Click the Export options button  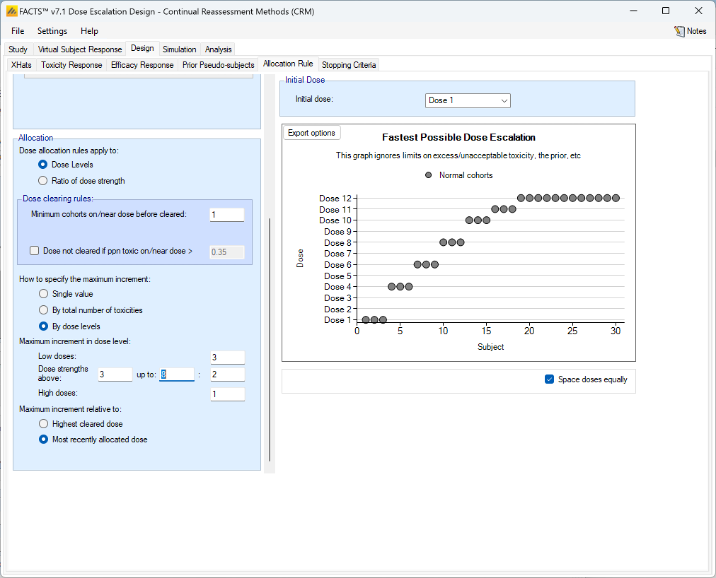(x=312, y=133)
